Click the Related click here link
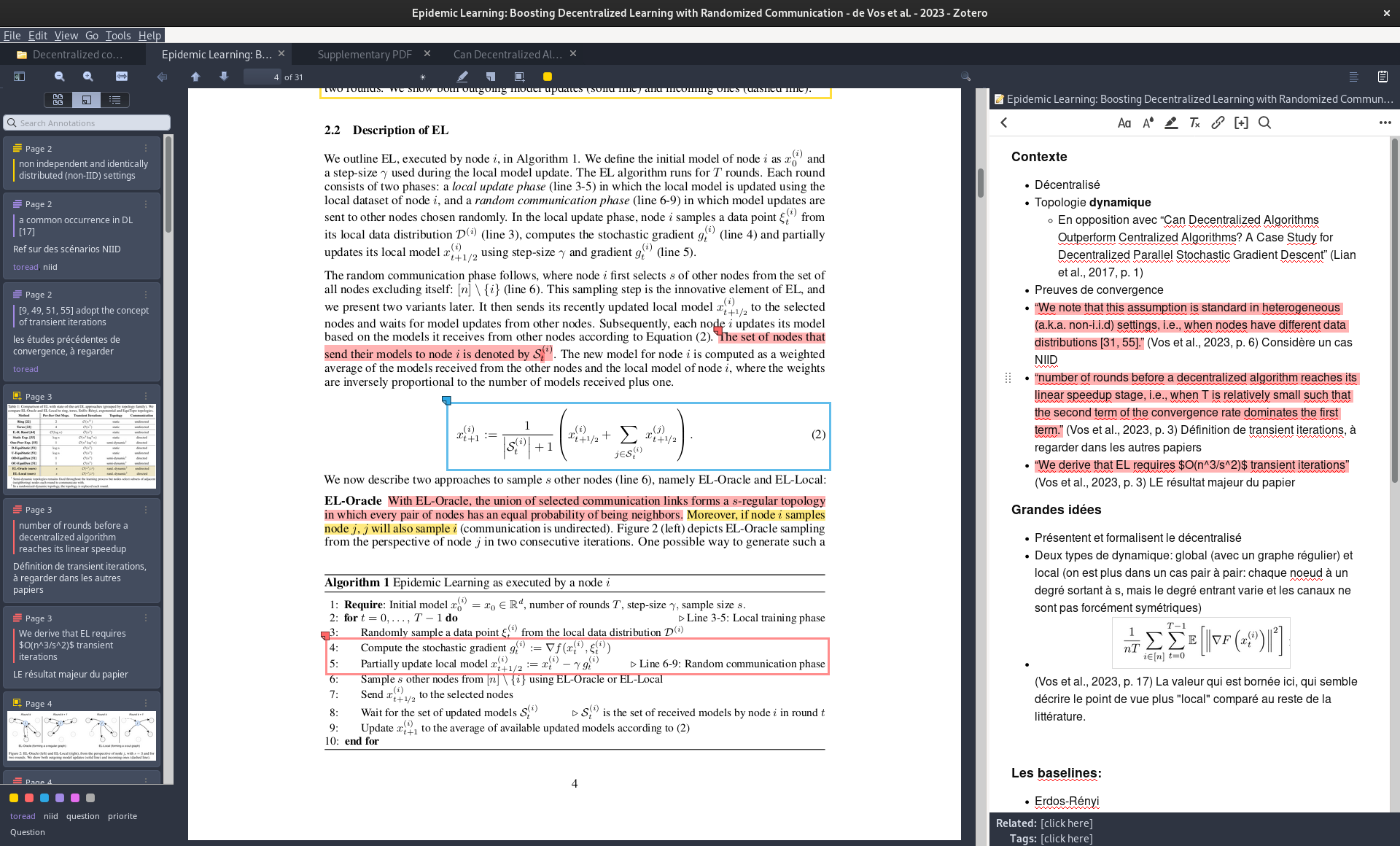The width and height of the screenshot is (1400, 846). 1066,823
